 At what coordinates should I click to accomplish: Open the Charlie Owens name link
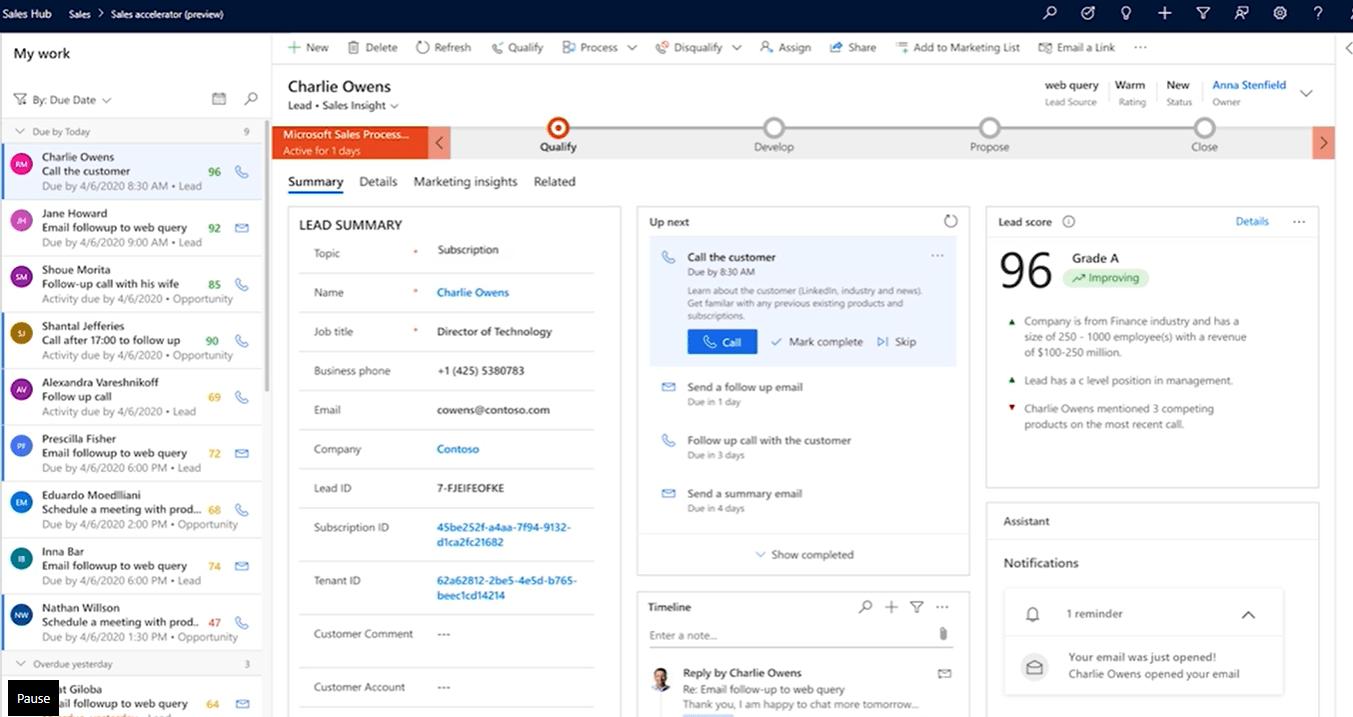[x=473, y=293]
